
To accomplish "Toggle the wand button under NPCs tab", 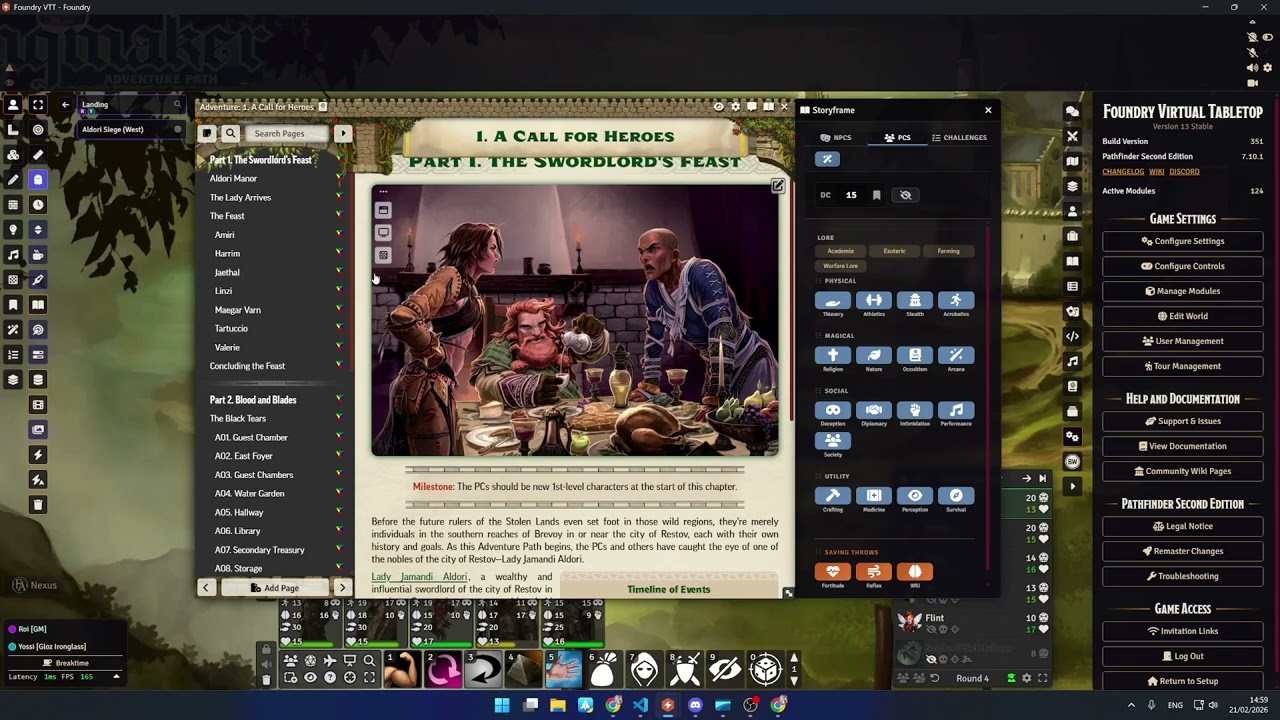I will pos(827,159).
